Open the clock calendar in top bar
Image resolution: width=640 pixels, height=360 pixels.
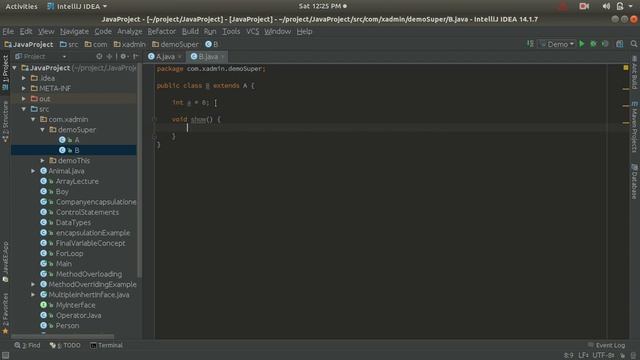[x=322, y=6]
